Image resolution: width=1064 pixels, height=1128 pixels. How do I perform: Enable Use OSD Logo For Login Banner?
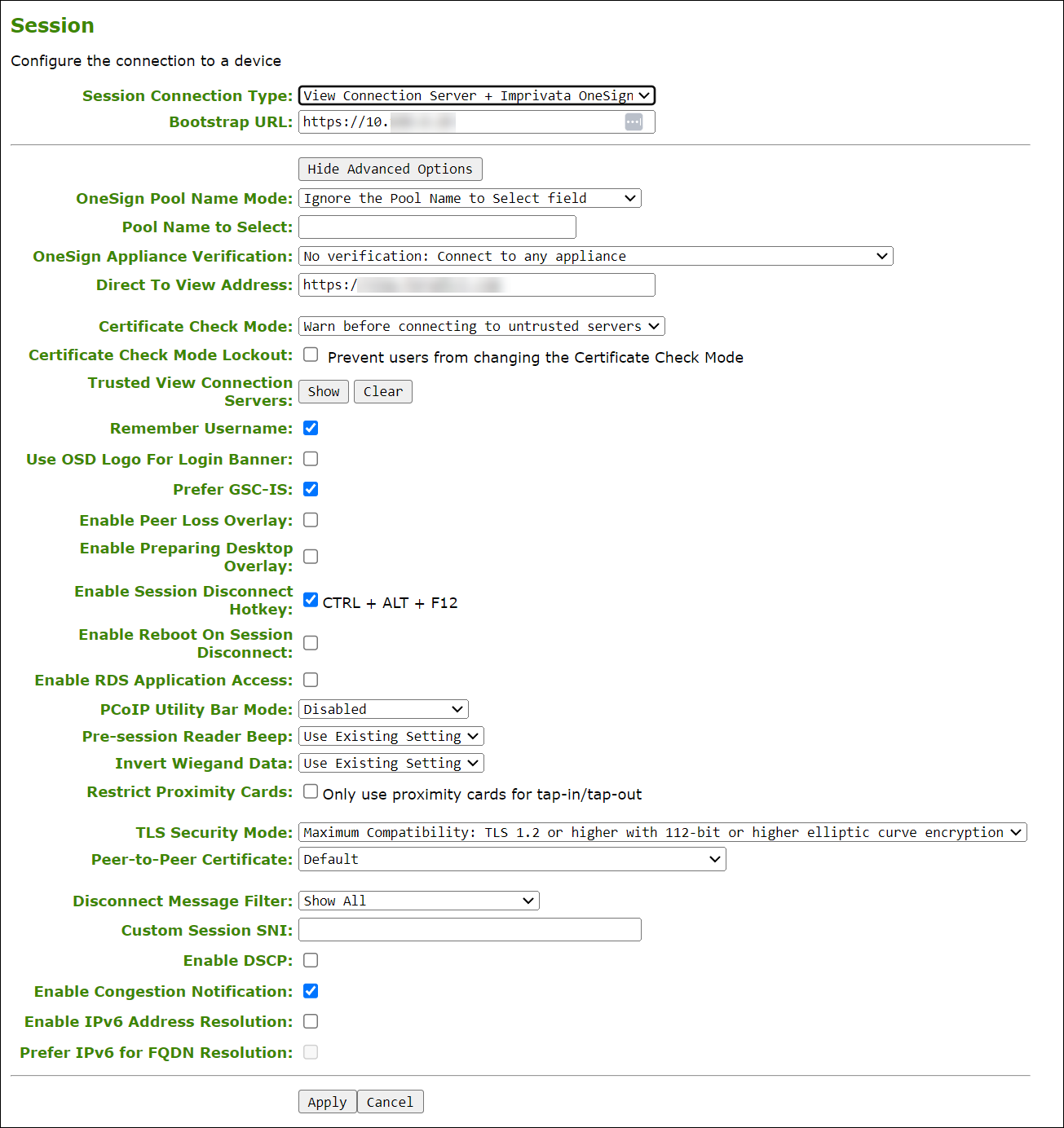[311, 459]
